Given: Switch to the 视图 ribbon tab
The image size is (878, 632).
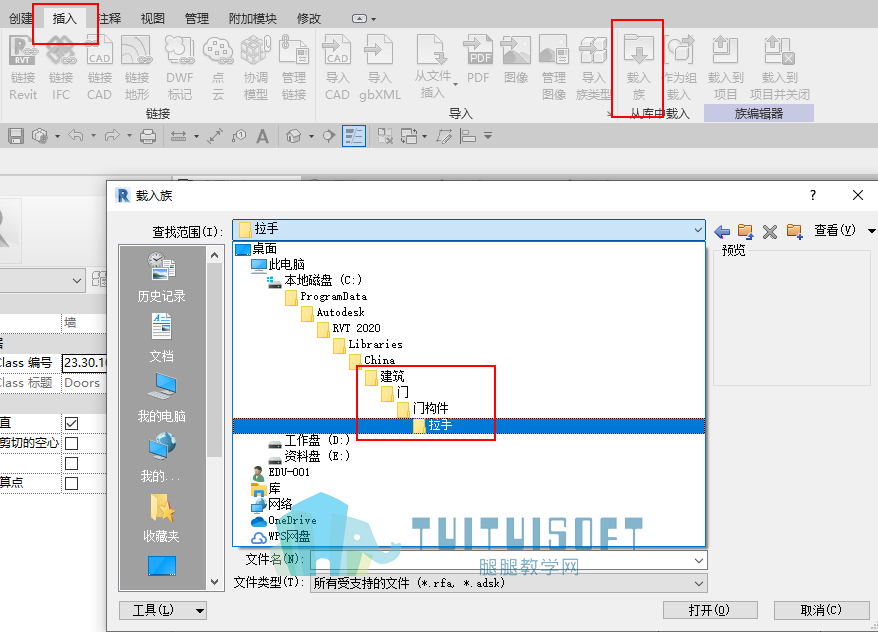Looking at the screenshot, I should pyautogui.click(x=153, y=18).
